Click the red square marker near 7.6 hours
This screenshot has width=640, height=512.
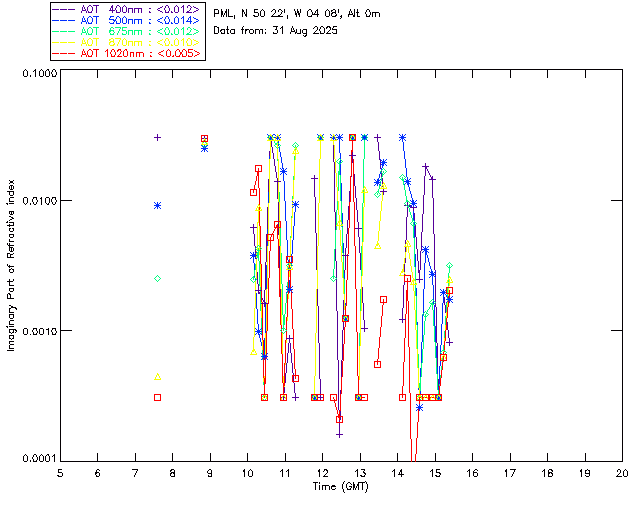[x=158, y=397]
